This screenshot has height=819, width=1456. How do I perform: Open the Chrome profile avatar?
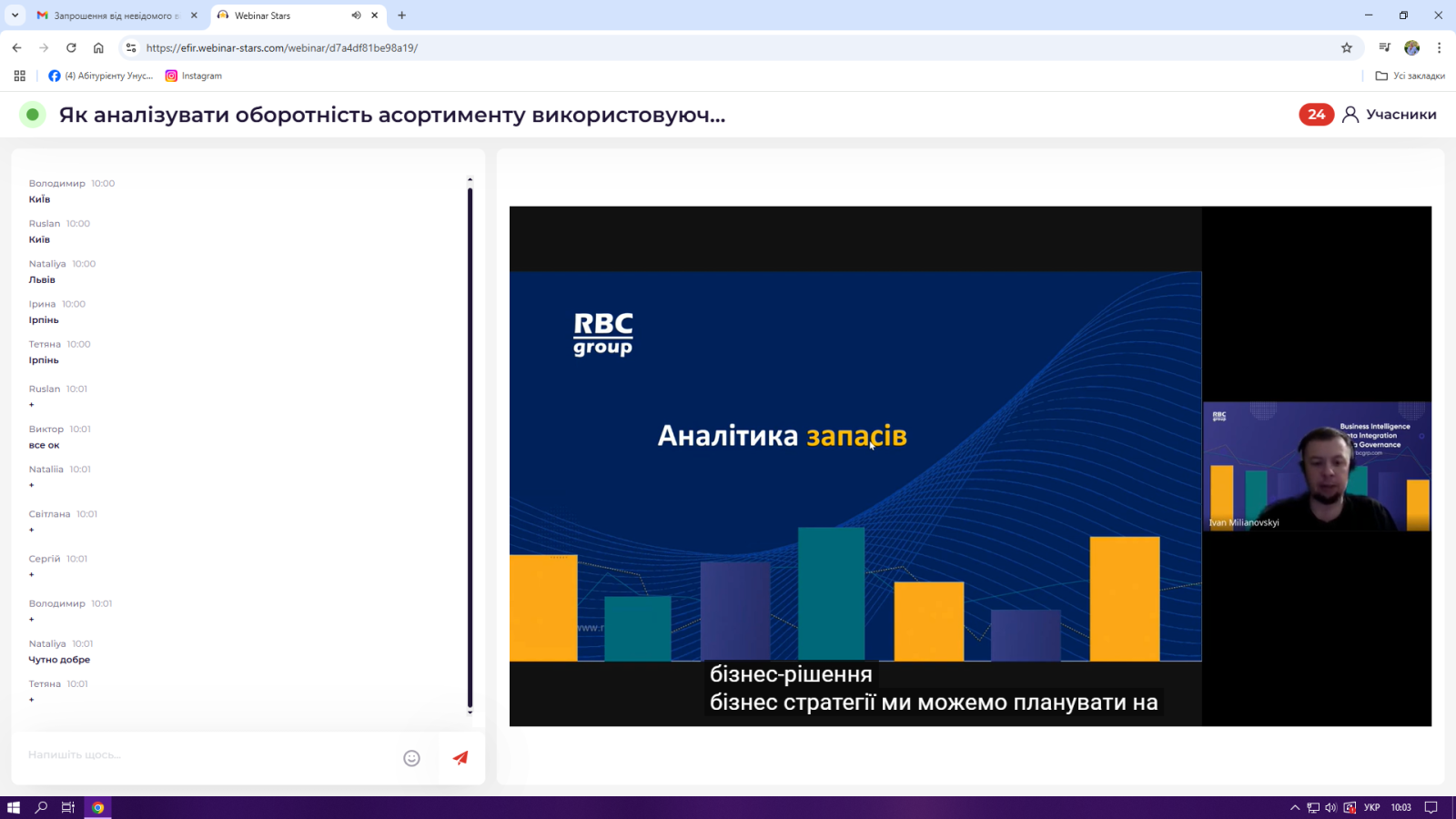(1412, 47)
